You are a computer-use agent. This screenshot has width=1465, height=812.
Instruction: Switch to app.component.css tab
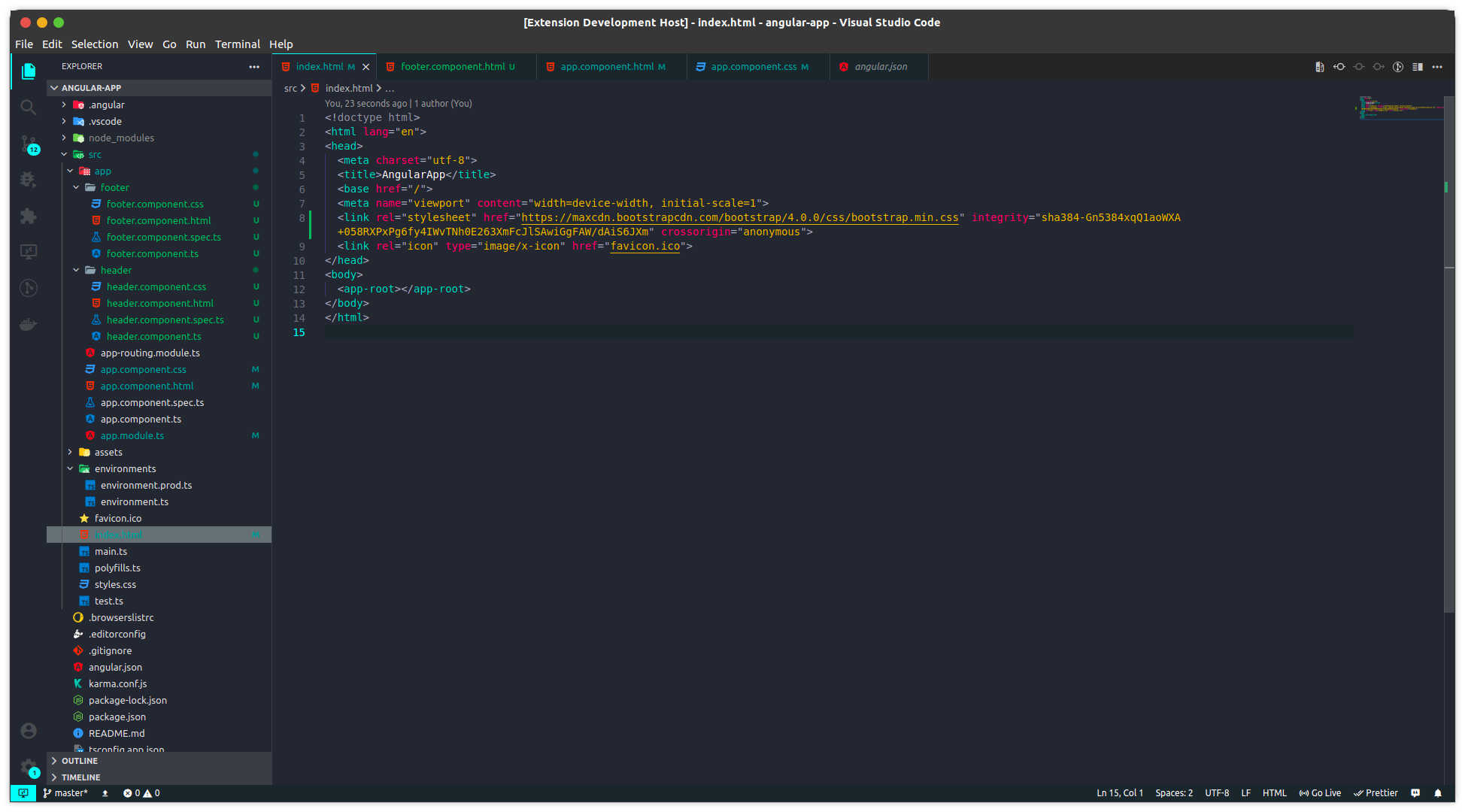click(x=759, y=67)
